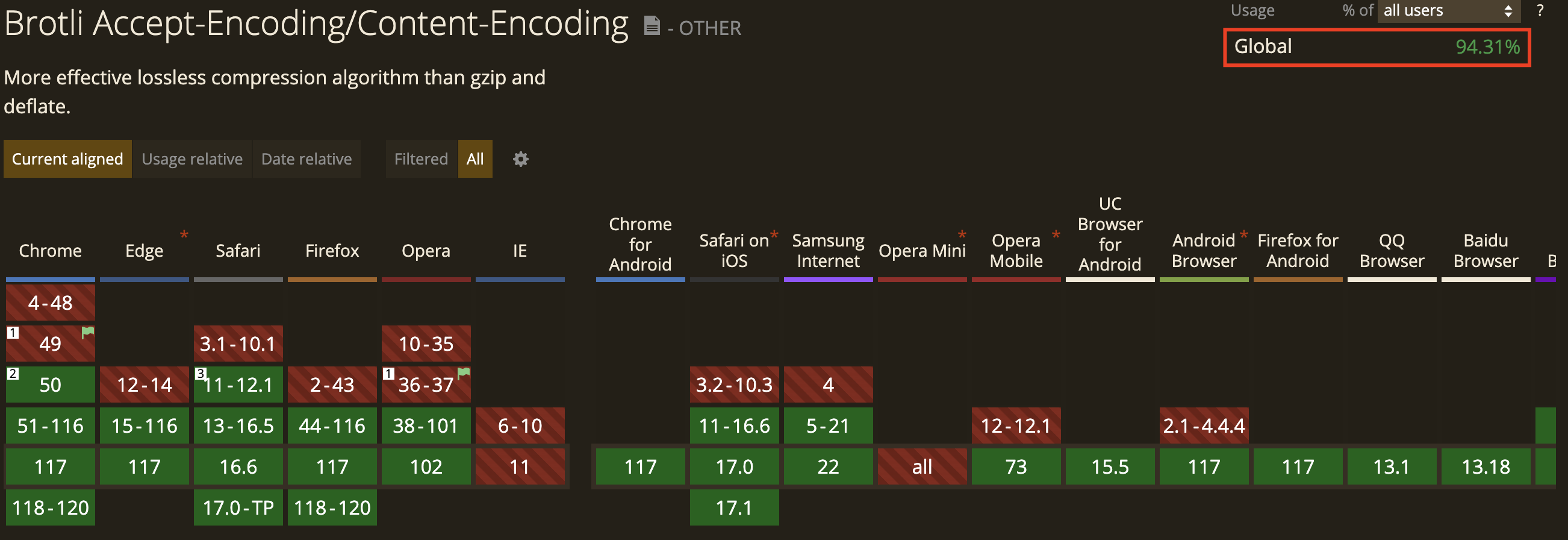The image size is (1568, 540).
Task: Click the IE 11 unsupported red cell
Action: (520, 466)
